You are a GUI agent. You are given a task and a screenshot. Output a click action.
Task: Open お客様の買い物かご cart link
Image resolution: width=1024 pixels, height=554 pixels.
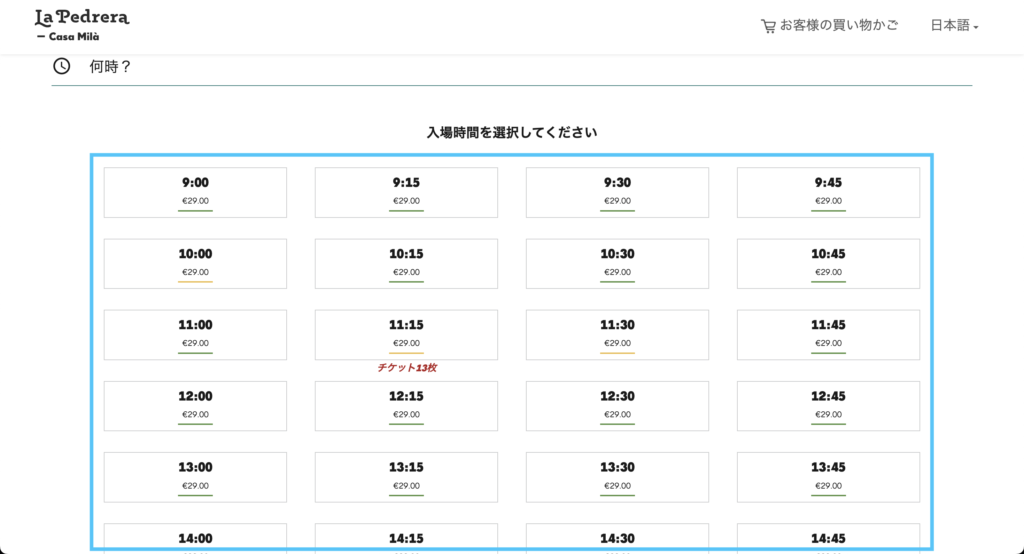(838, 26)
